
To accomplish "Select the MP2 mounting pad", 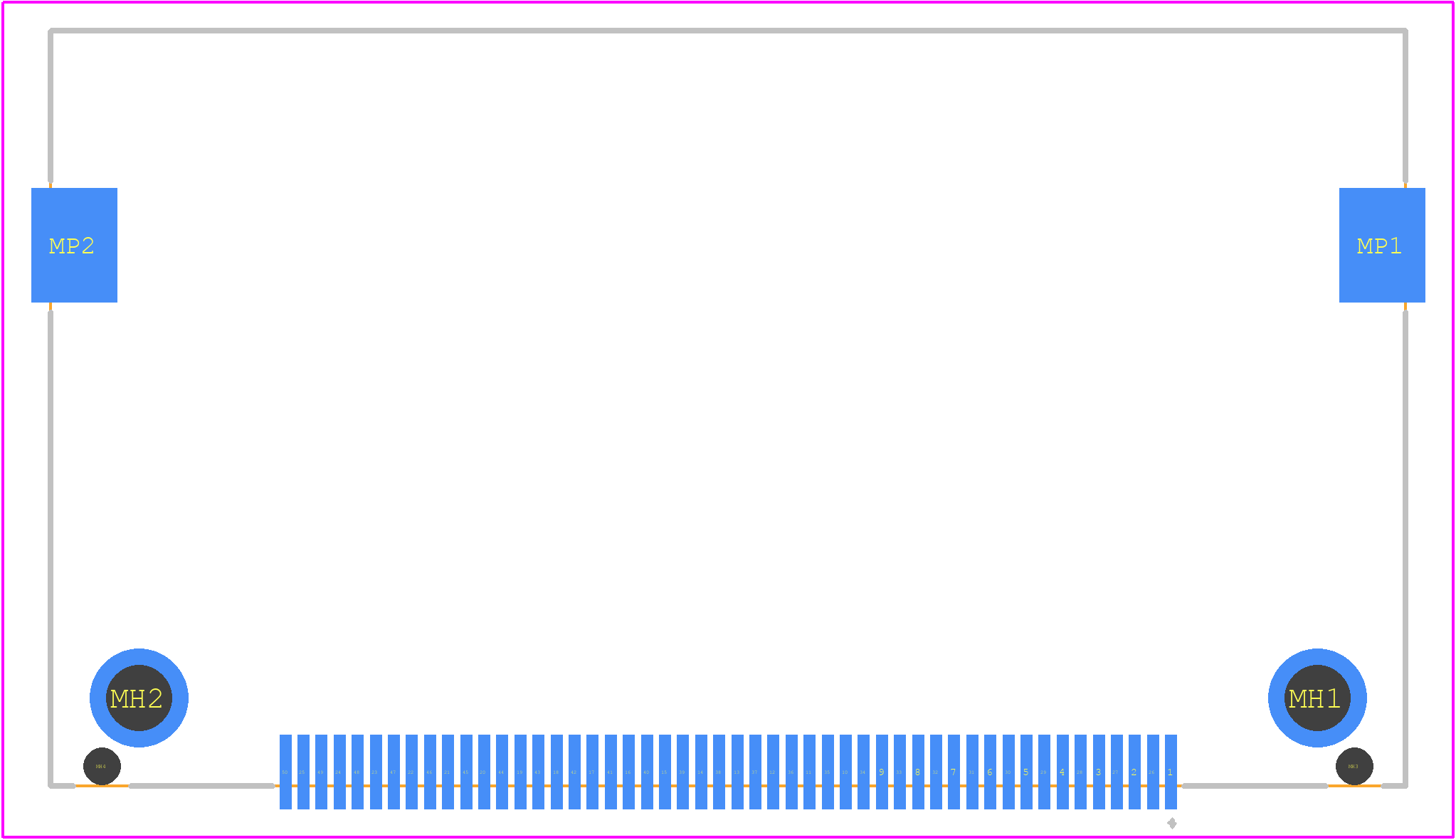I will (74, 245).
